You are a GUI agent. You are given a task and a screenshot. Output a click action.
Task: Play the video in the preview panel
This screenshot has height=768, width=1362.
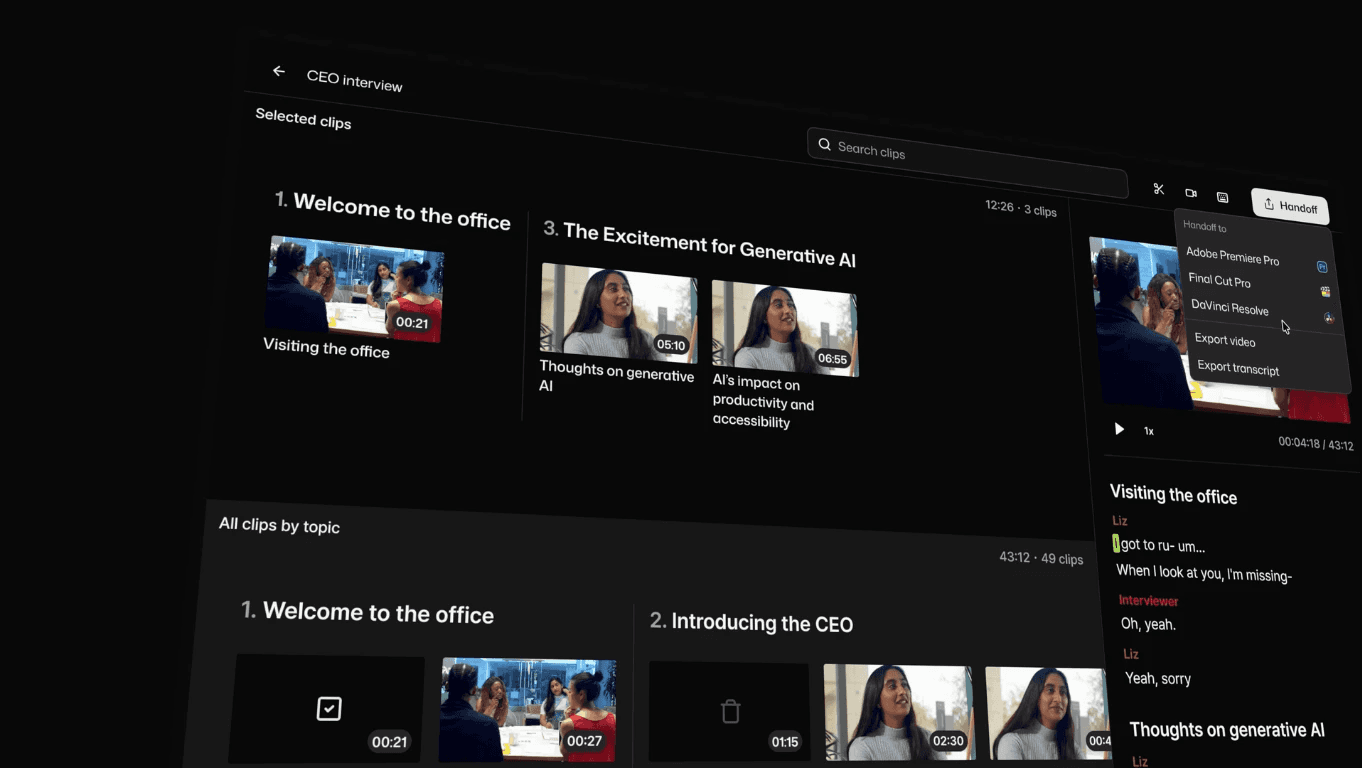pyautogui.click(x=1119, y=429)
